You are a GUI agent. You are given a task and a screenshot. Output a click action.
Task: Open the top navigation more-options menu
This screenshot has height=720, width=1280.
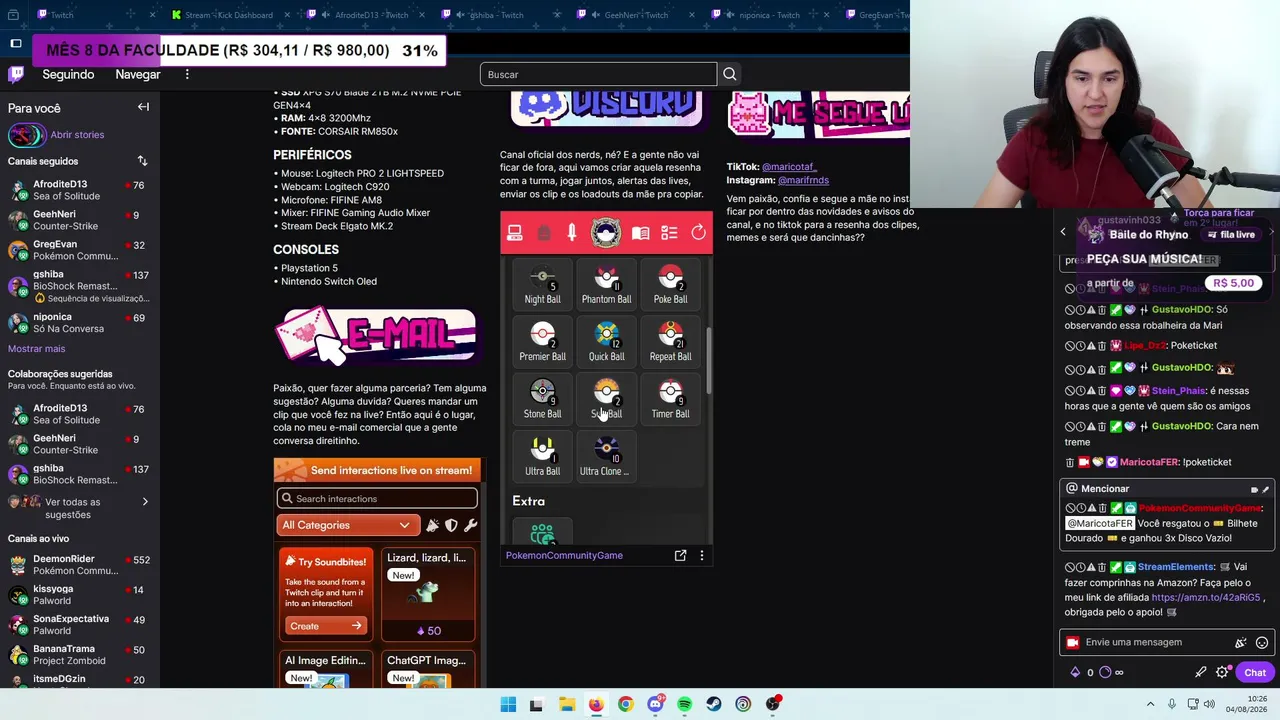point(187,74)
